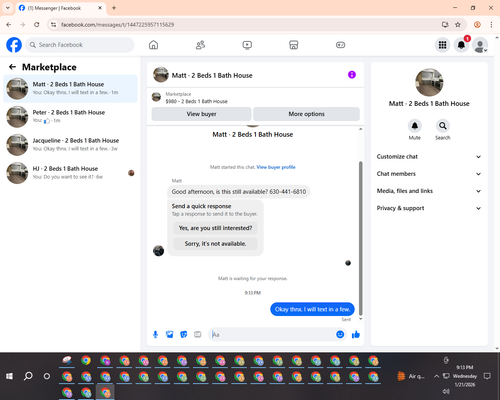The width and height of the screenshot is (500, 400).
Task: Click the chat message scrollbar
Action: point(360,238)
